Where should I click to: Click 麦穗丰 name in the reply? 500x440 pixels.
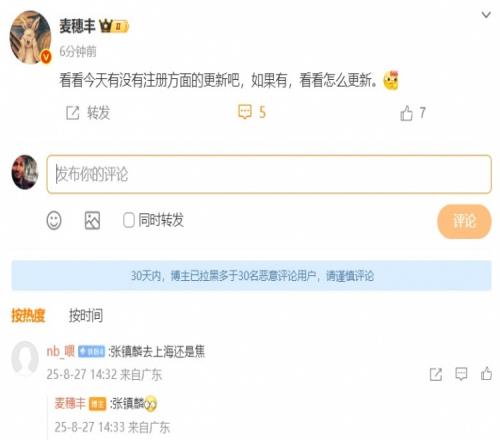point(70,403)
